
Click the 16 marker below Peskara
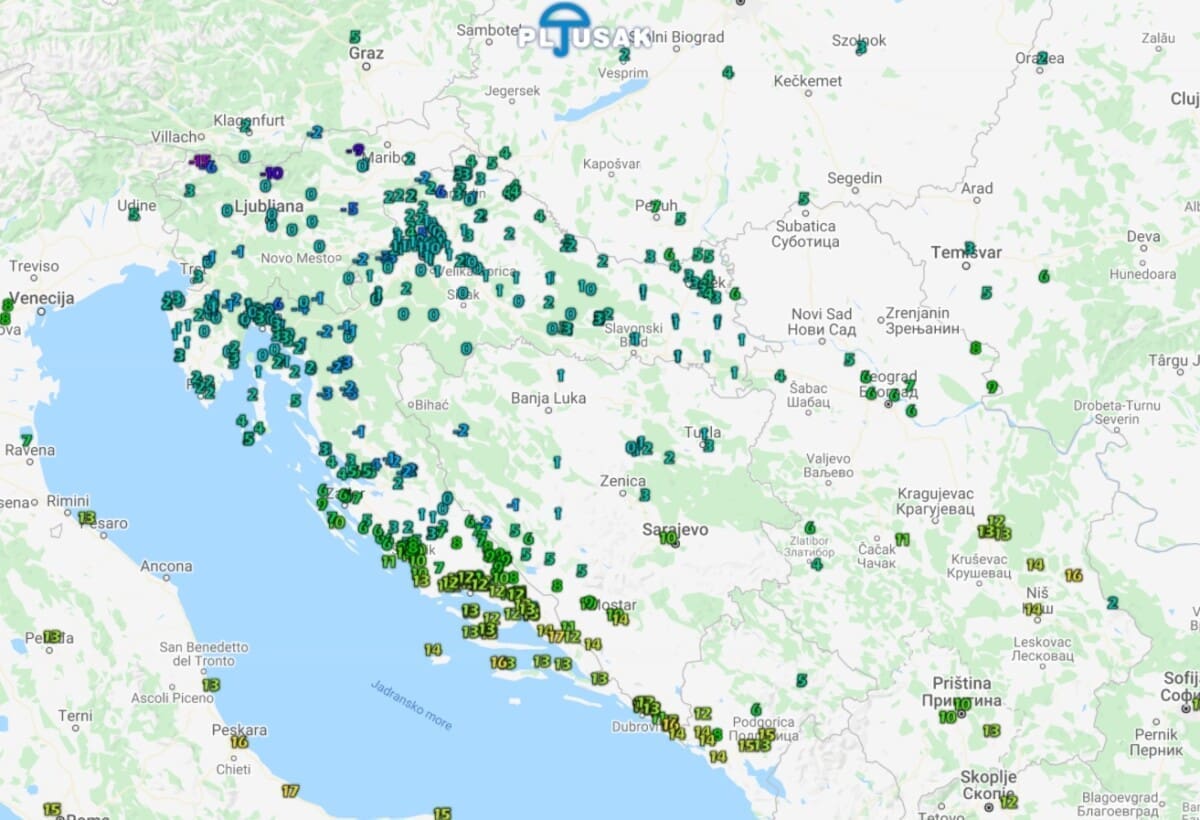point(239,741)
